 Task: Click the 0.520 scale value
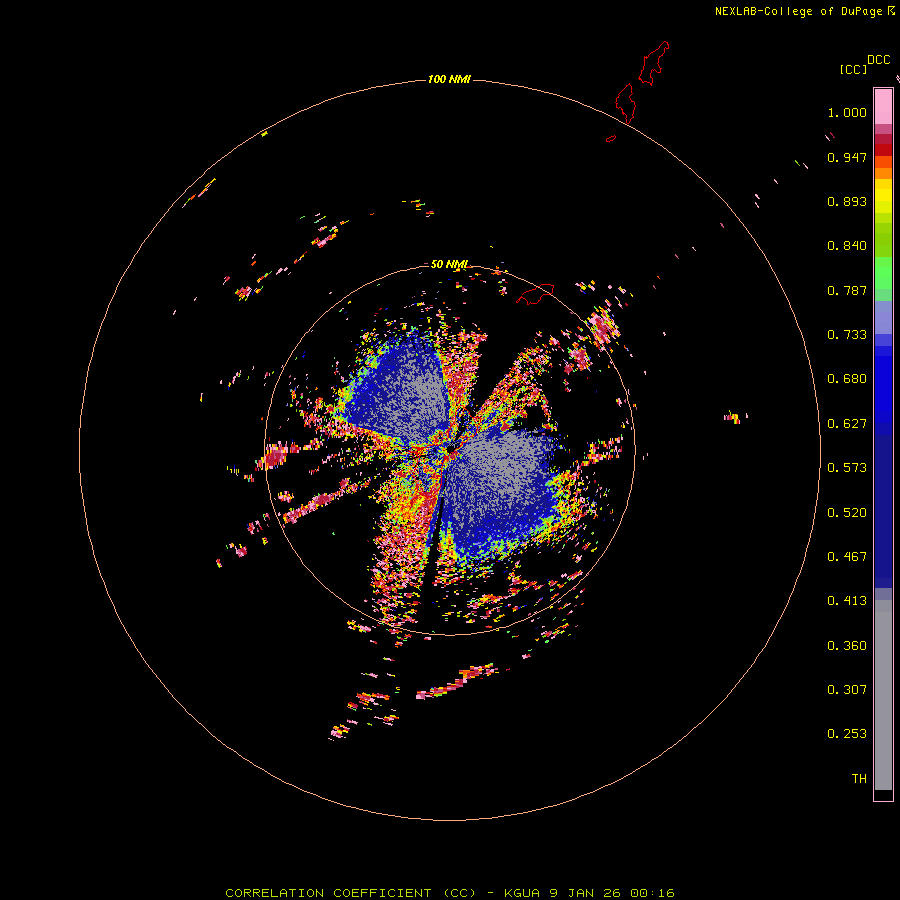coord(847,513)
